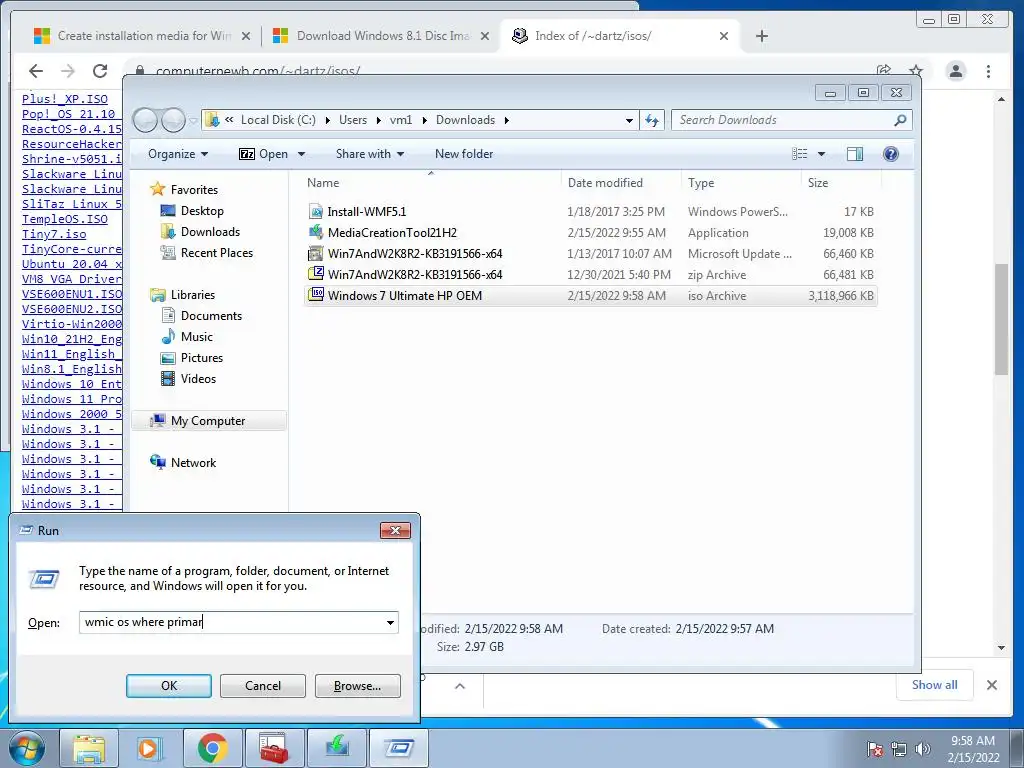
Task: Click the volume speaker tray icon
Action: [923, 749]
